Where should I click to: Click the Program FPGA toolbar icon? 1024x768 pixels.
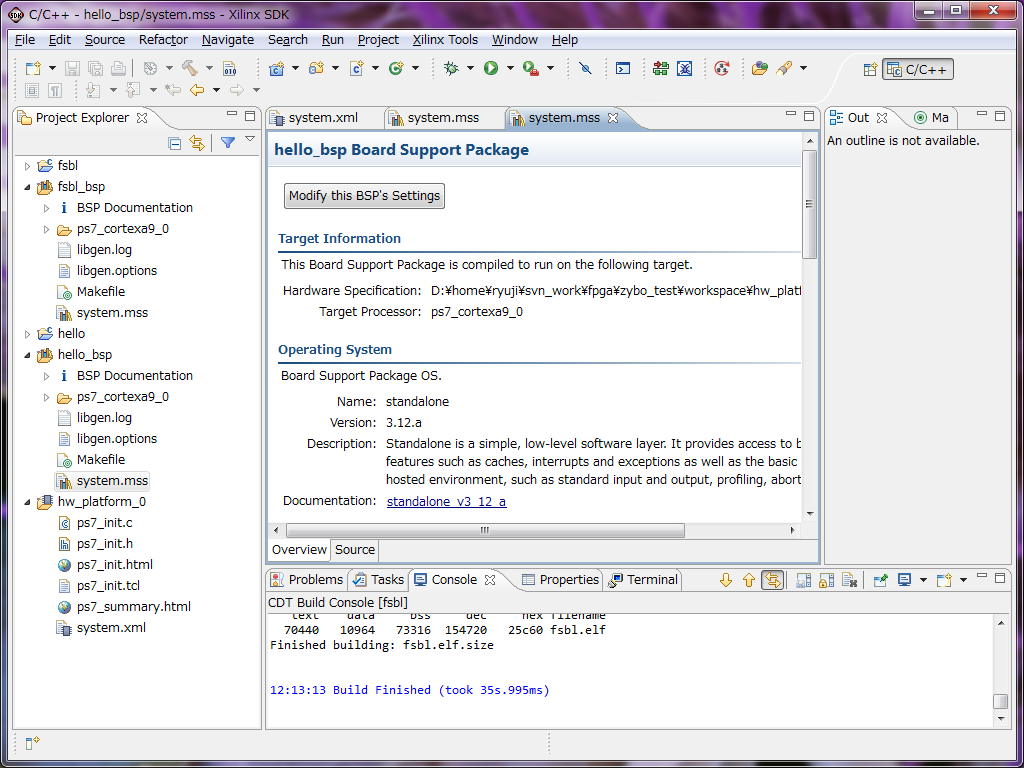661,68
